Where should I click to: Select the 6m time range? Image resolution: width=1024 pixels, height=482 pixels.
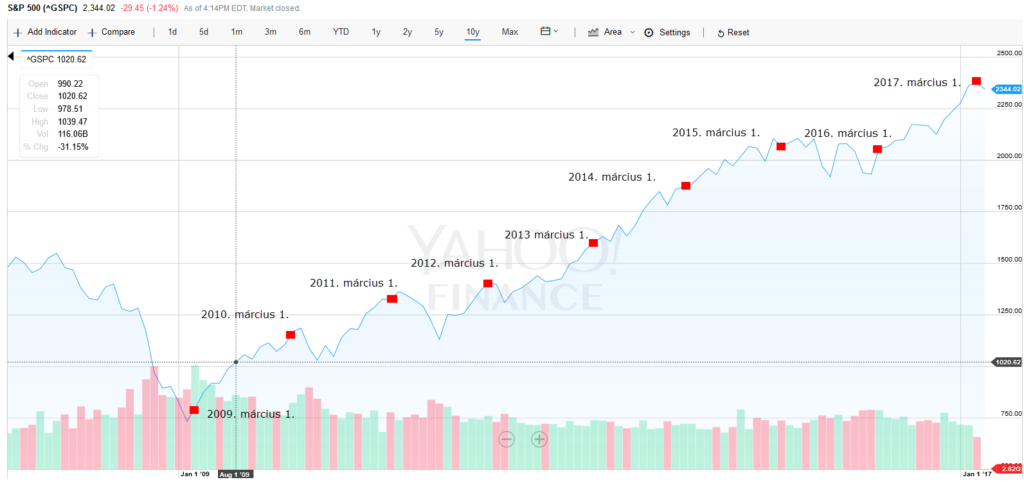(x=304, y=32)
